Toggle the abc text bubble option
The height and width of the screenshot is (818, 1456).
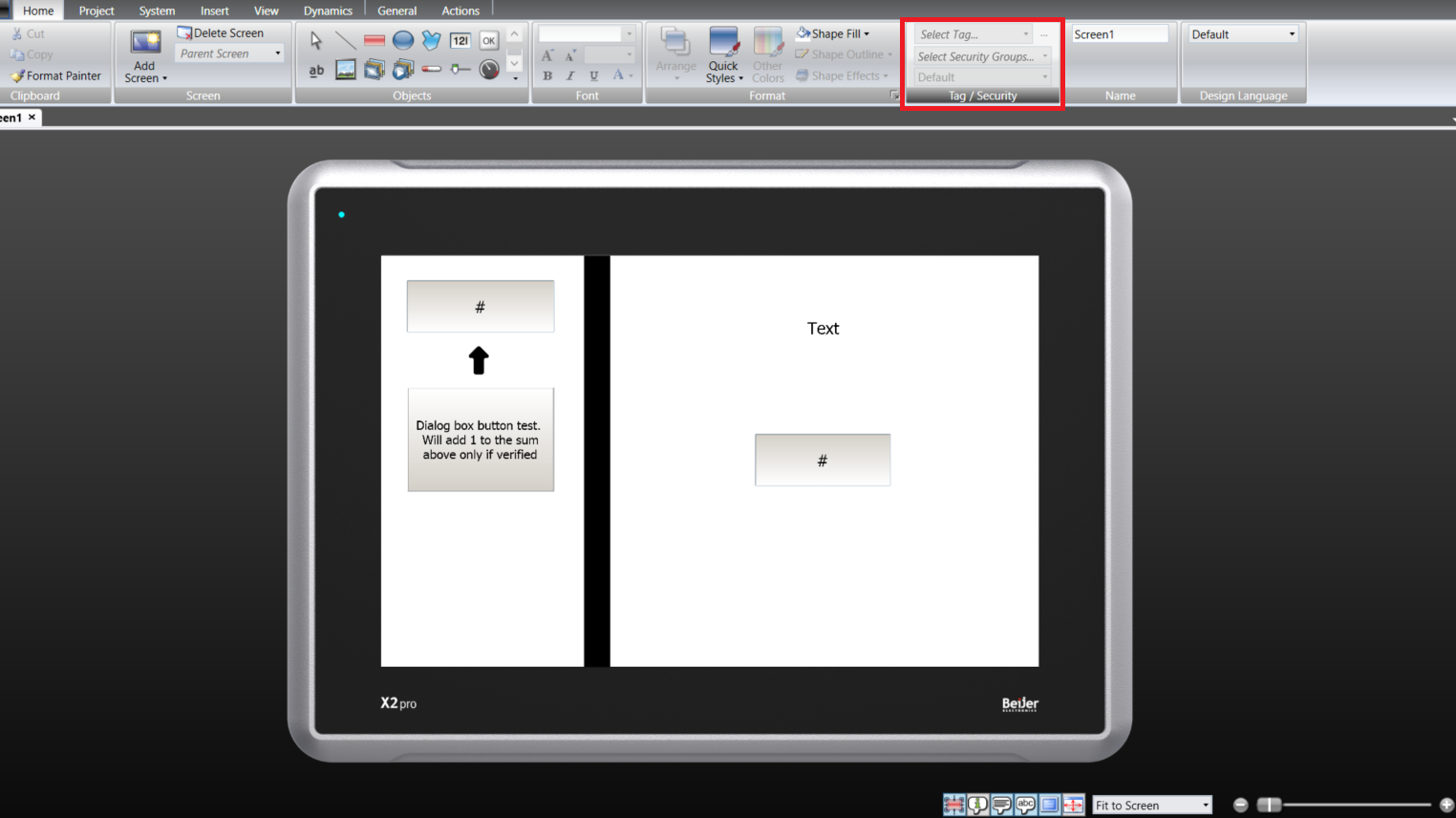pos(1025,805)
